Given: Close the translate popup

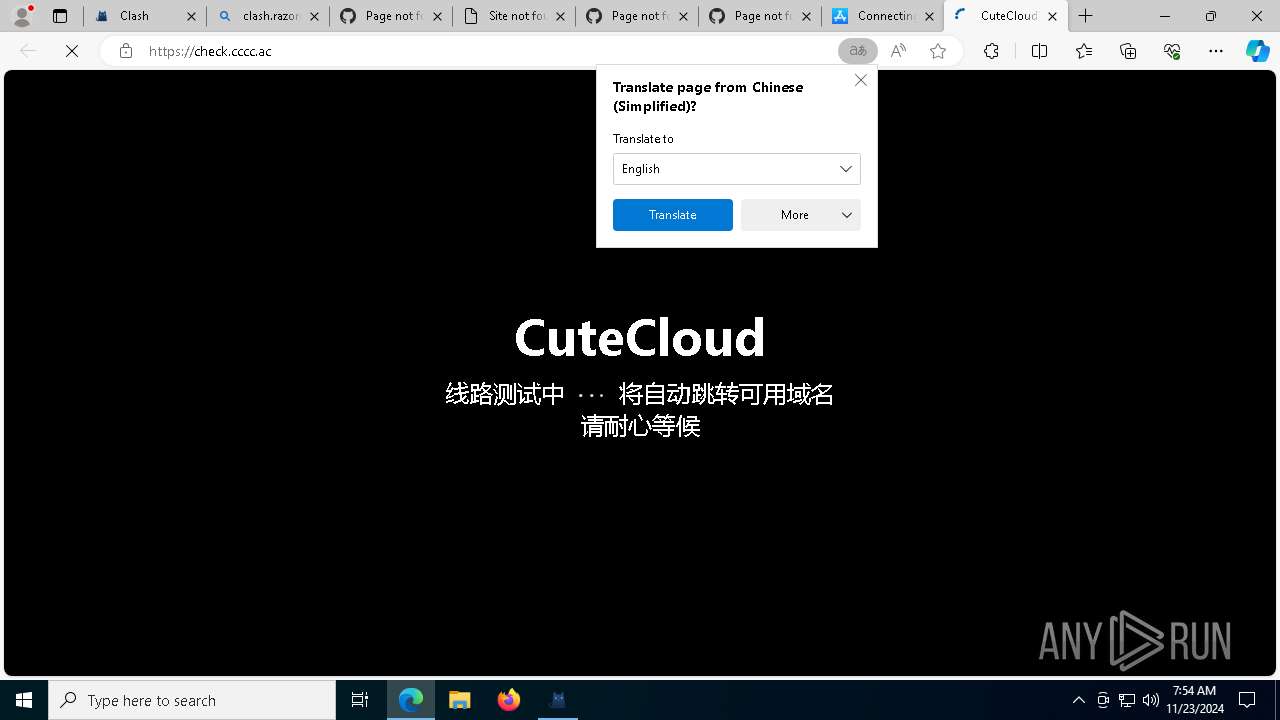Looking at the screenshot, I should (x=861, y=80).
